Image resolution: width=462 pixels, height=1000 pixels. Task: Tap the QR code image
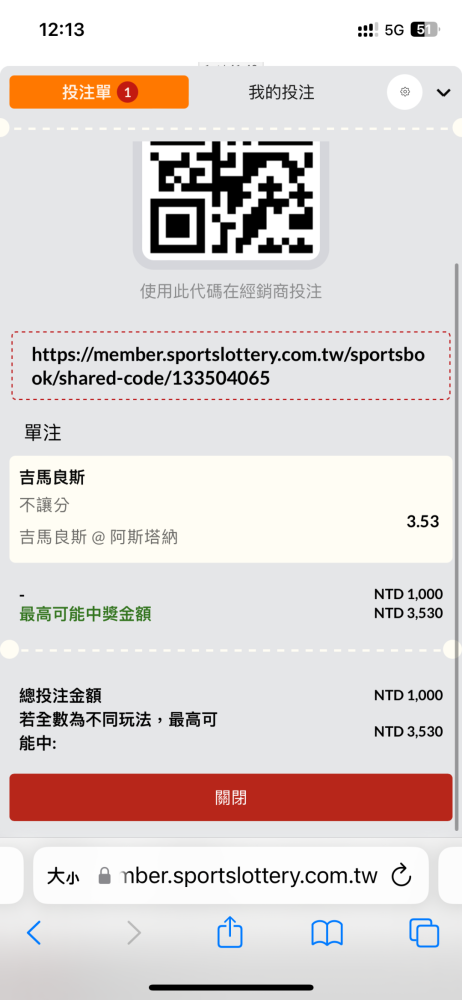coord(231,198)
